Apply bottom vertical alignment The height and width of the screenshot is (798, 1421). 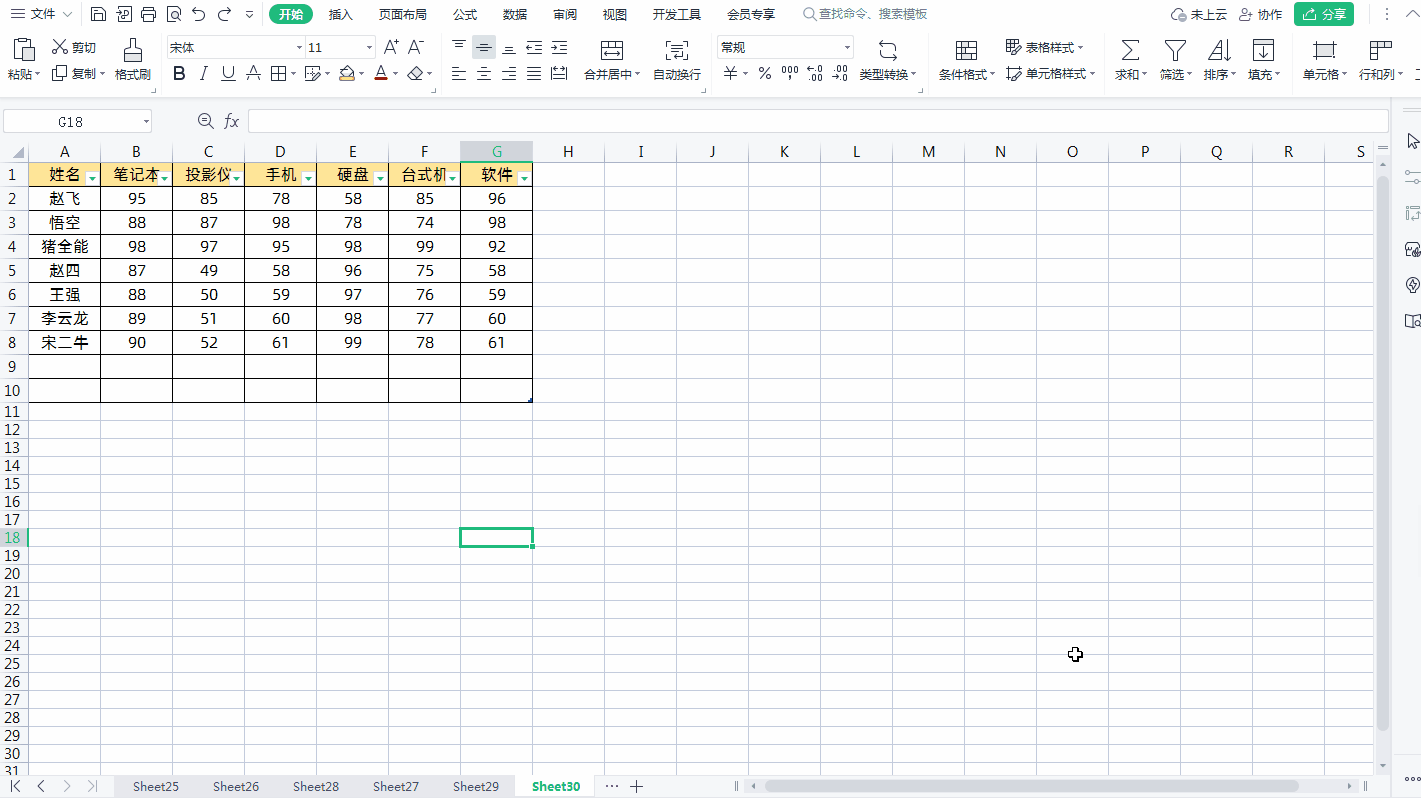coord(509,47)
